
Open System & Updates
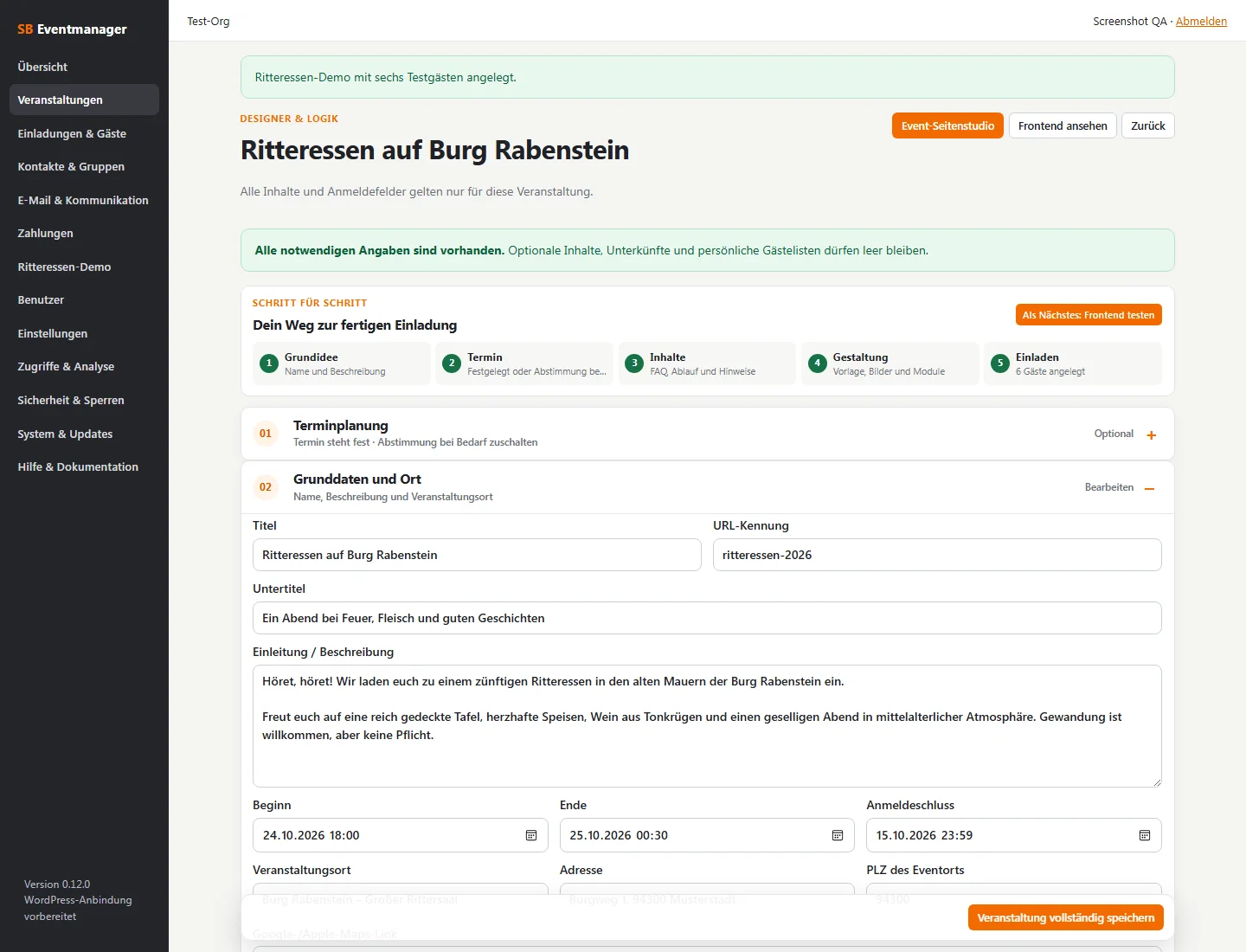pyautogui.click(x=84, y=434)
